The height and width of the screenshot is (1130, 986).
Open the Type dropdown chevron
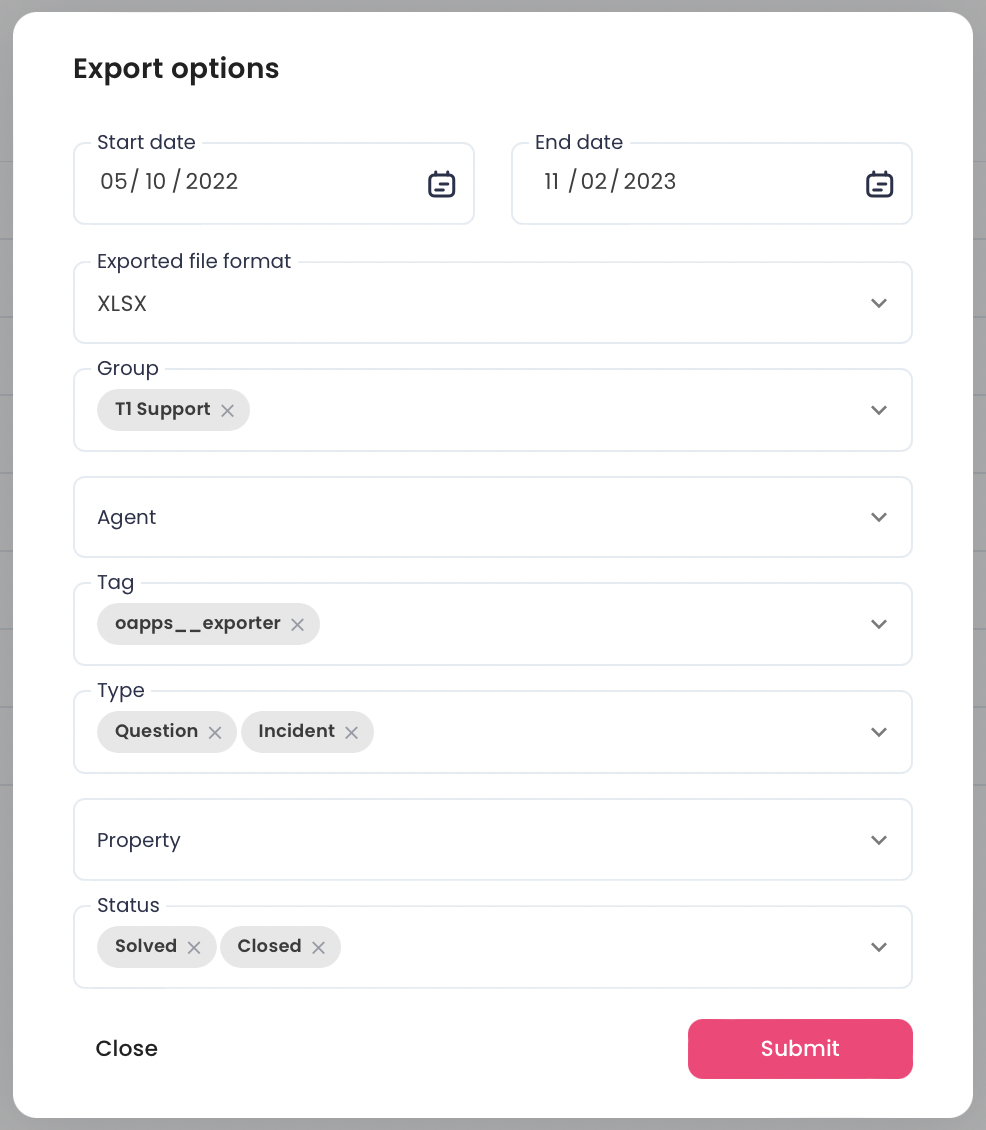(879, 732)
